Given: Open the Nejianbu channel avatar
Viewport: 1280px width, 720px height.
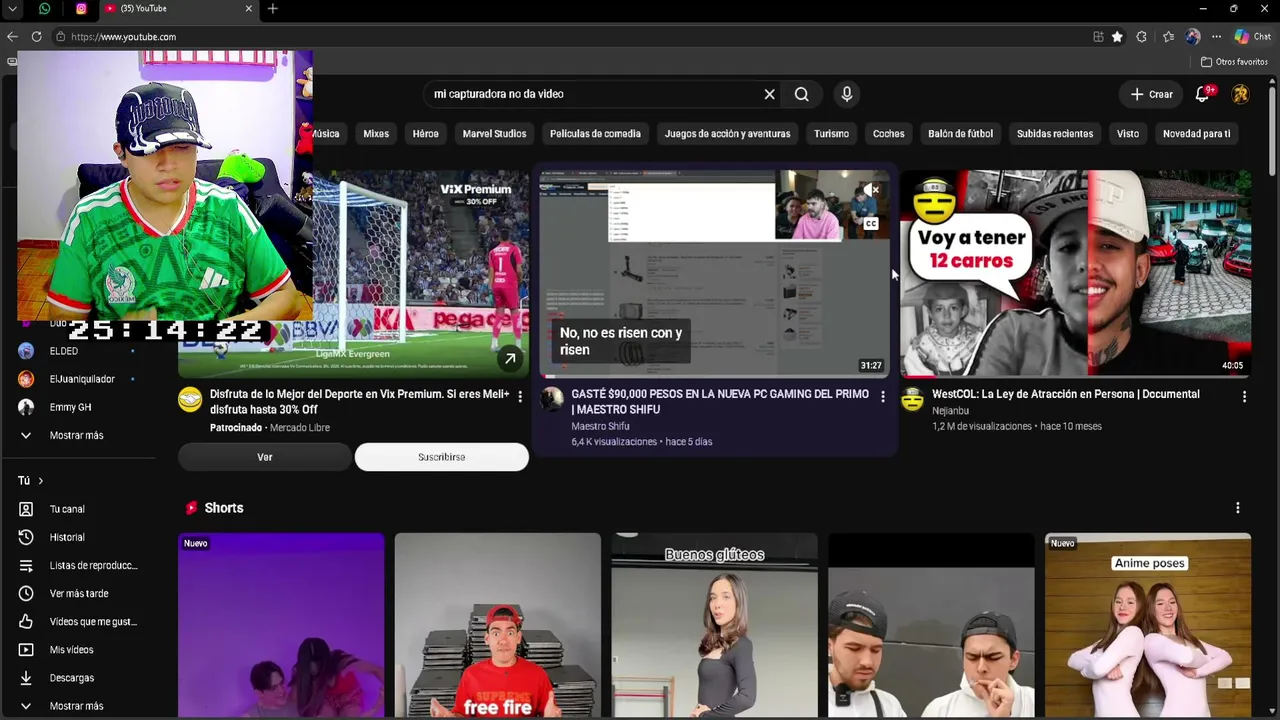Looking at the screenshot, I should (912, 400).
